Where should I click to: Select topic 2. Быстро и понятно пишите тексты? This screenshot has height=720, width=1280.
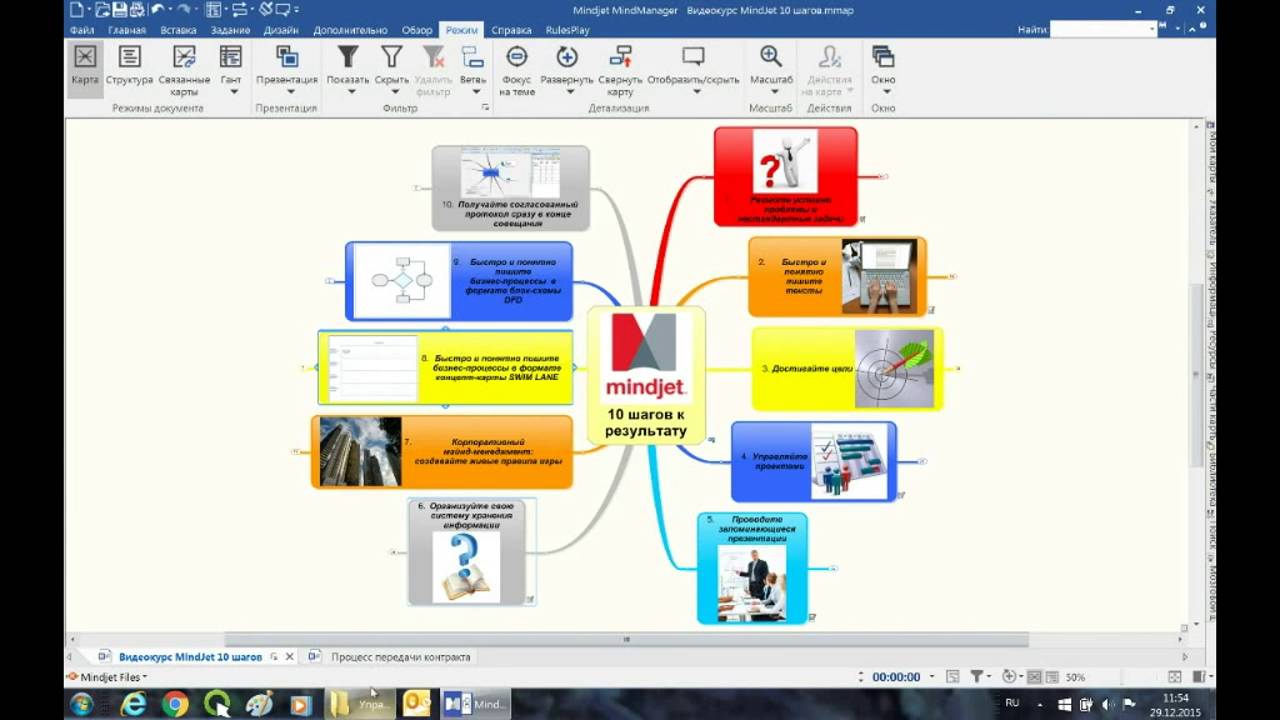[837, 276]
